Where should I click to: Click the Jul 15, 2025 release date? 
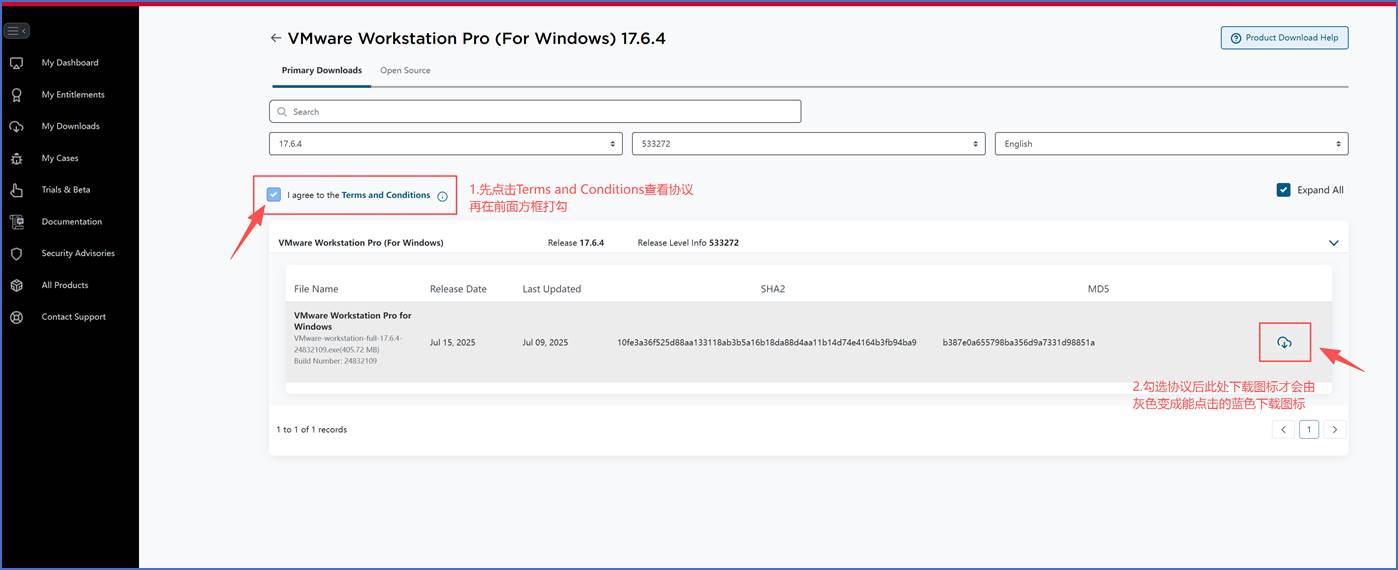click(x=453, y=343)
